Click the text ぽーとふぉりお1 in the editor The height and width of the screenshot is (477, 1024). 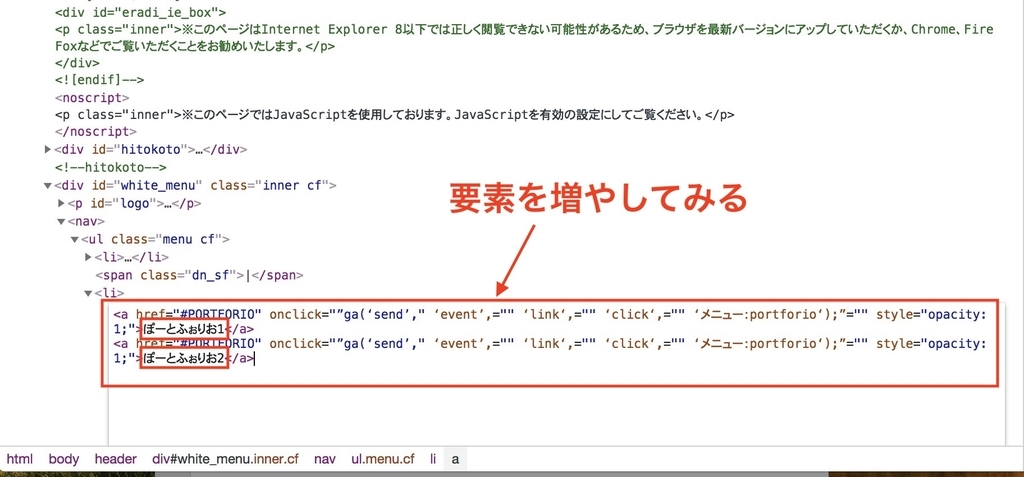[184, 329]
